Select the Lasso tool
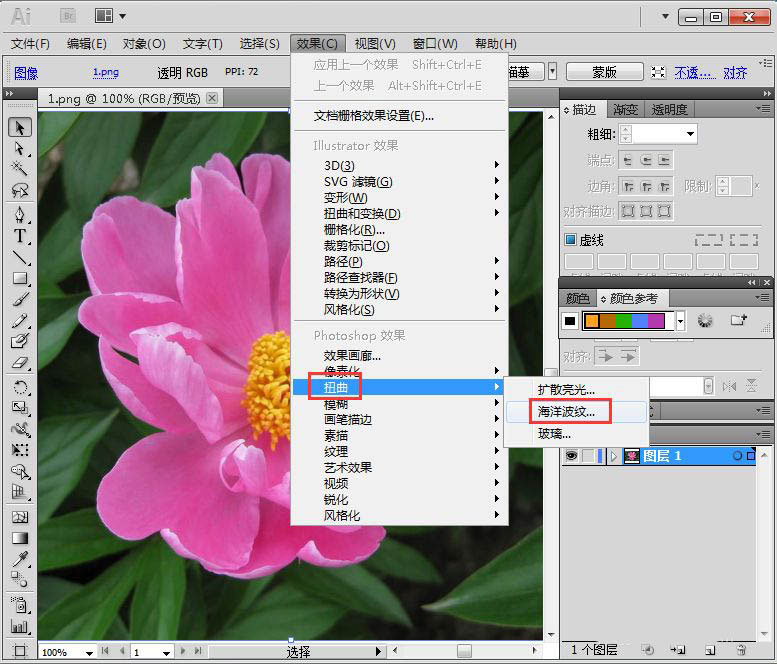Viewport: 777px width, 664px height. coord(20,190)
